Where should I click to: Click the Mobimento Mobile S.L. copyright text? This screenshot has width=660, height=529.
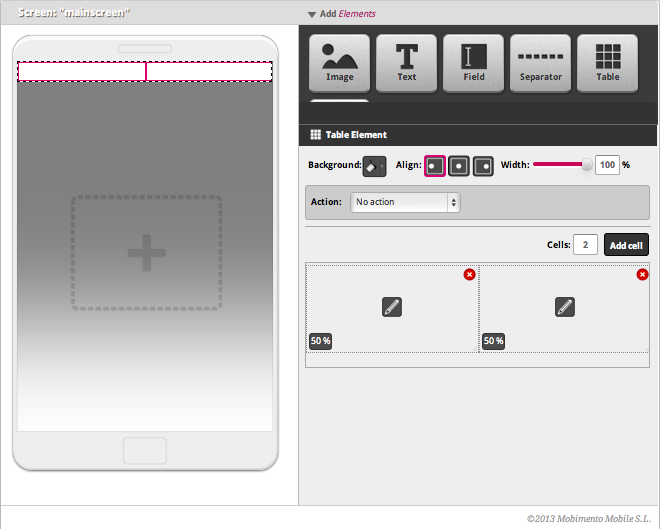589,518
